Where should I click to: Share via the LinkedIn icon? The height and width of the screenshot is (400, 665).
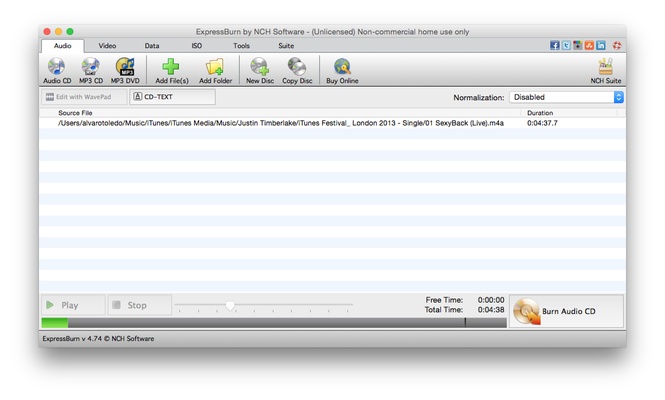coord(601,45)
